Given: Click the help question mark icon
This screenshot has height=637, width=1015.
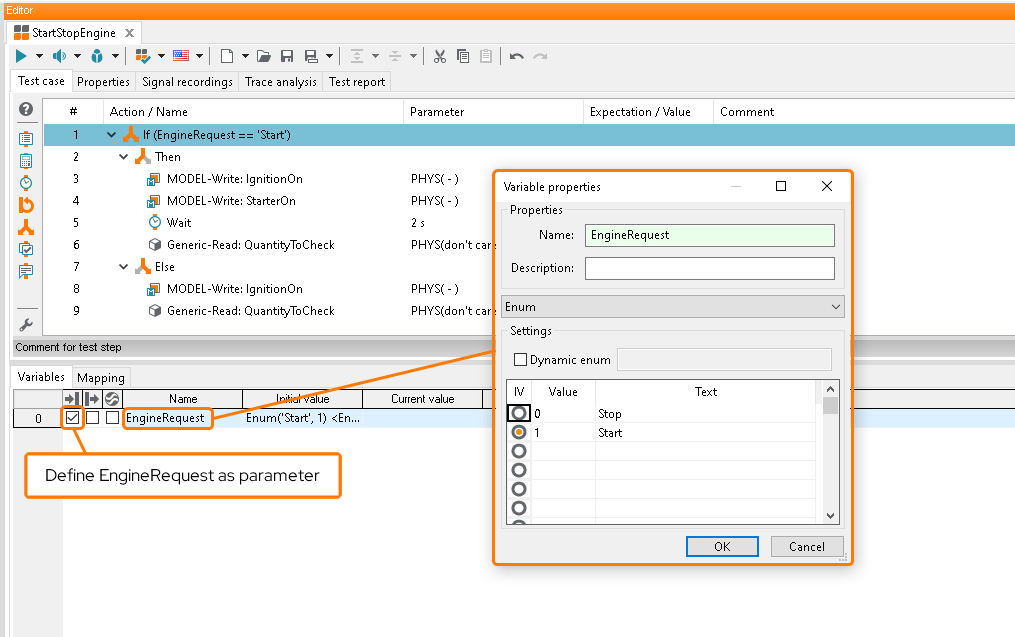Looking at the screenshot, I should tap(26, 109).
